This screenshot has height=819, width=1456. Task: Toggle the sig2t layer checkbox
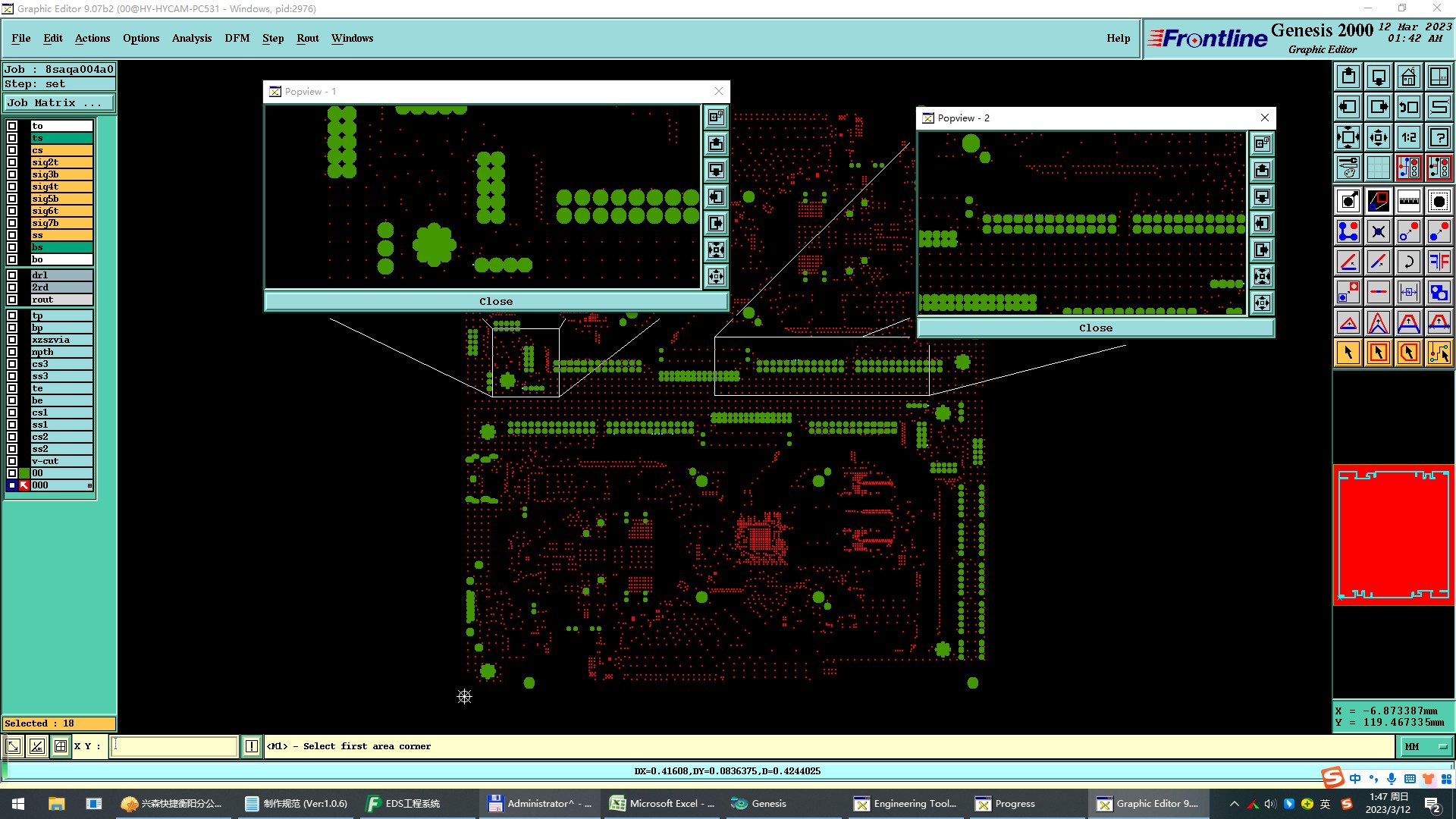[x=12, y=162]
